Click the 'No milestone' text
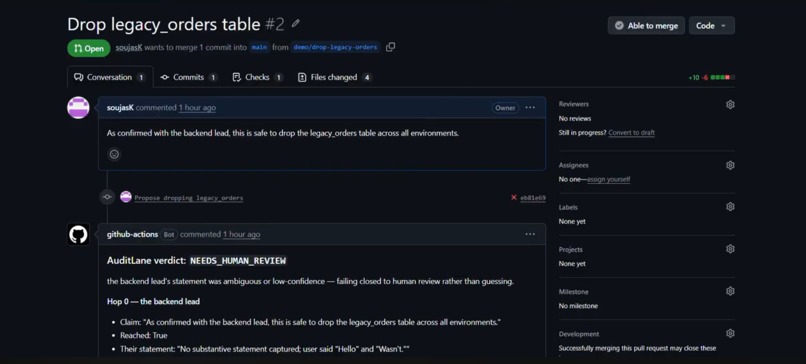 tap(578, 306)
